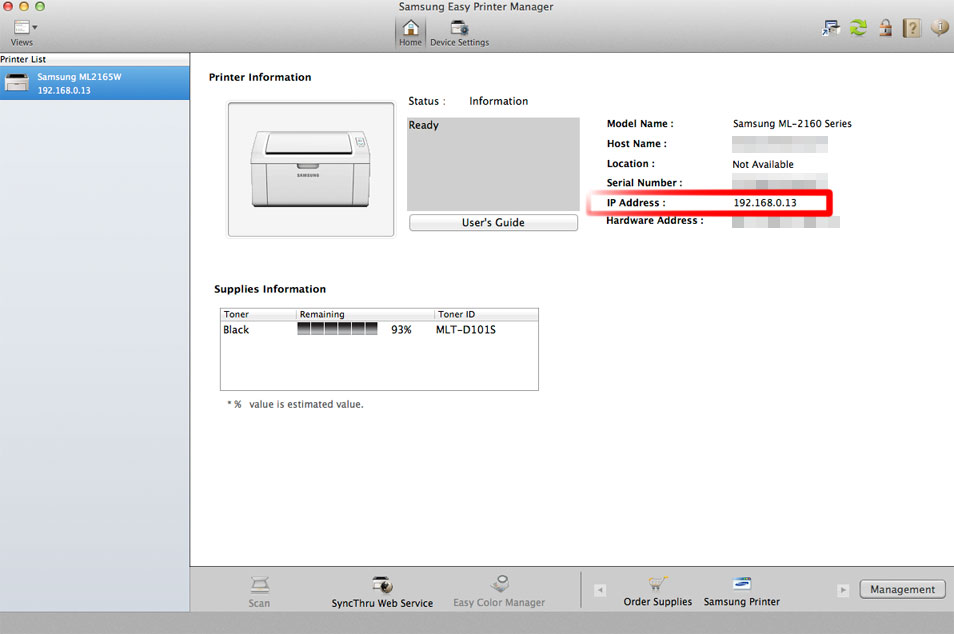
Task: Click the Remaining column header
Action: 365,314
